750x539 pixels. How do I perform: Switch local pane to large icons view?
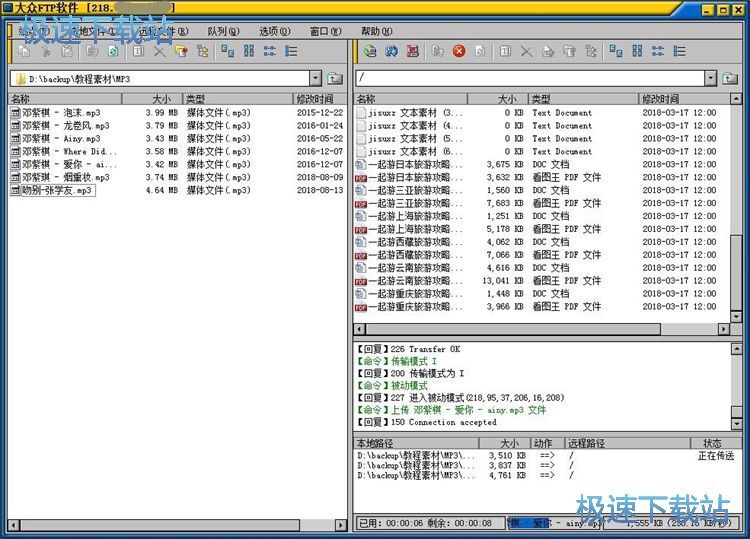tap(228, 51)
